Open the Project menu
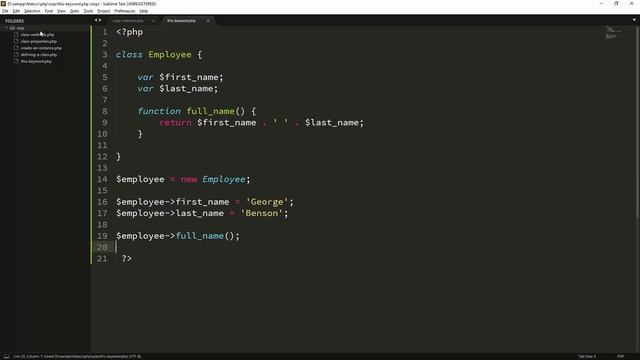This screenshot has width=640, height=360. coord(104,11)
